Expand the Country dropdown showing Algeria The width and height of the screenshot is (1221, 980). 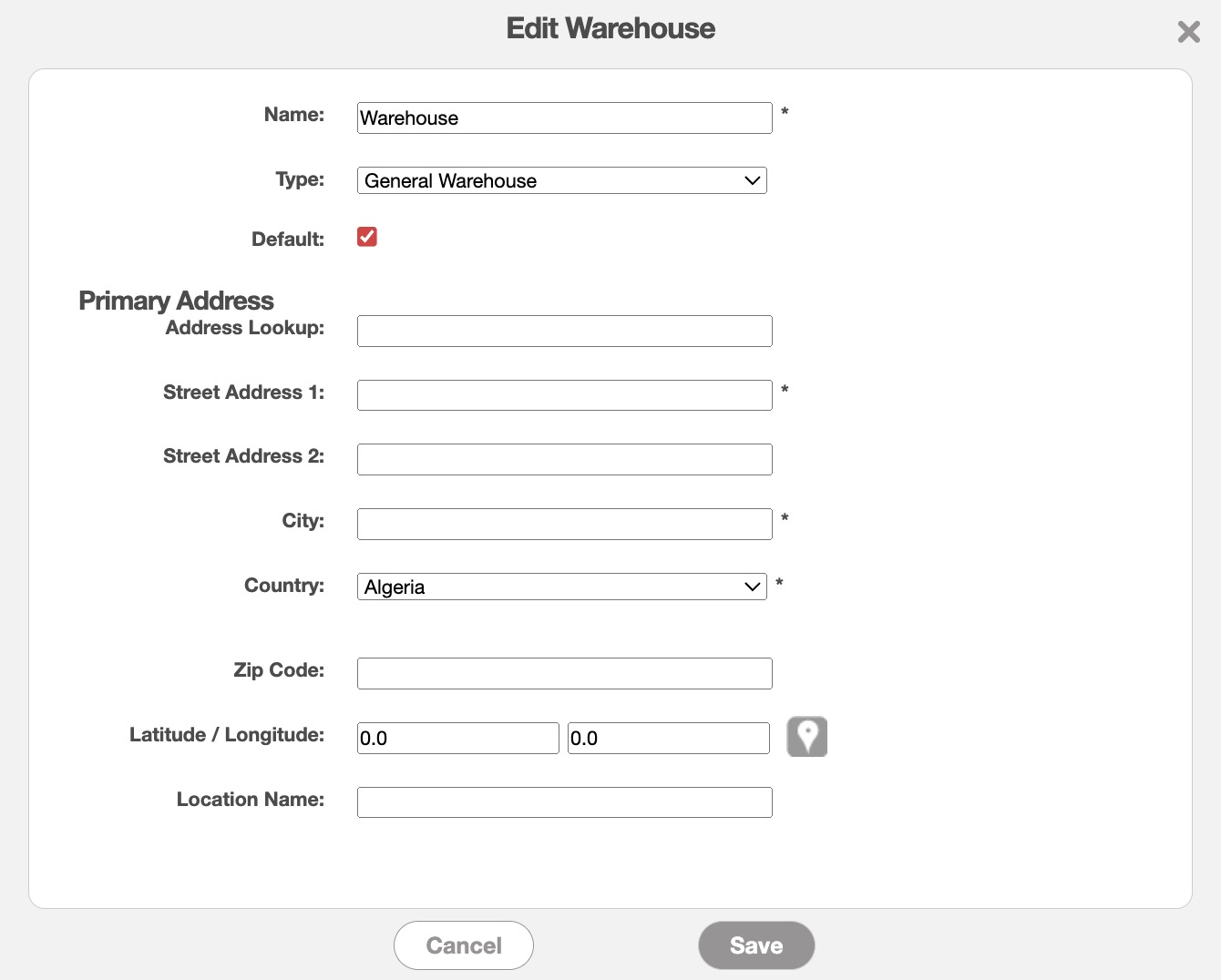(561, 587)
